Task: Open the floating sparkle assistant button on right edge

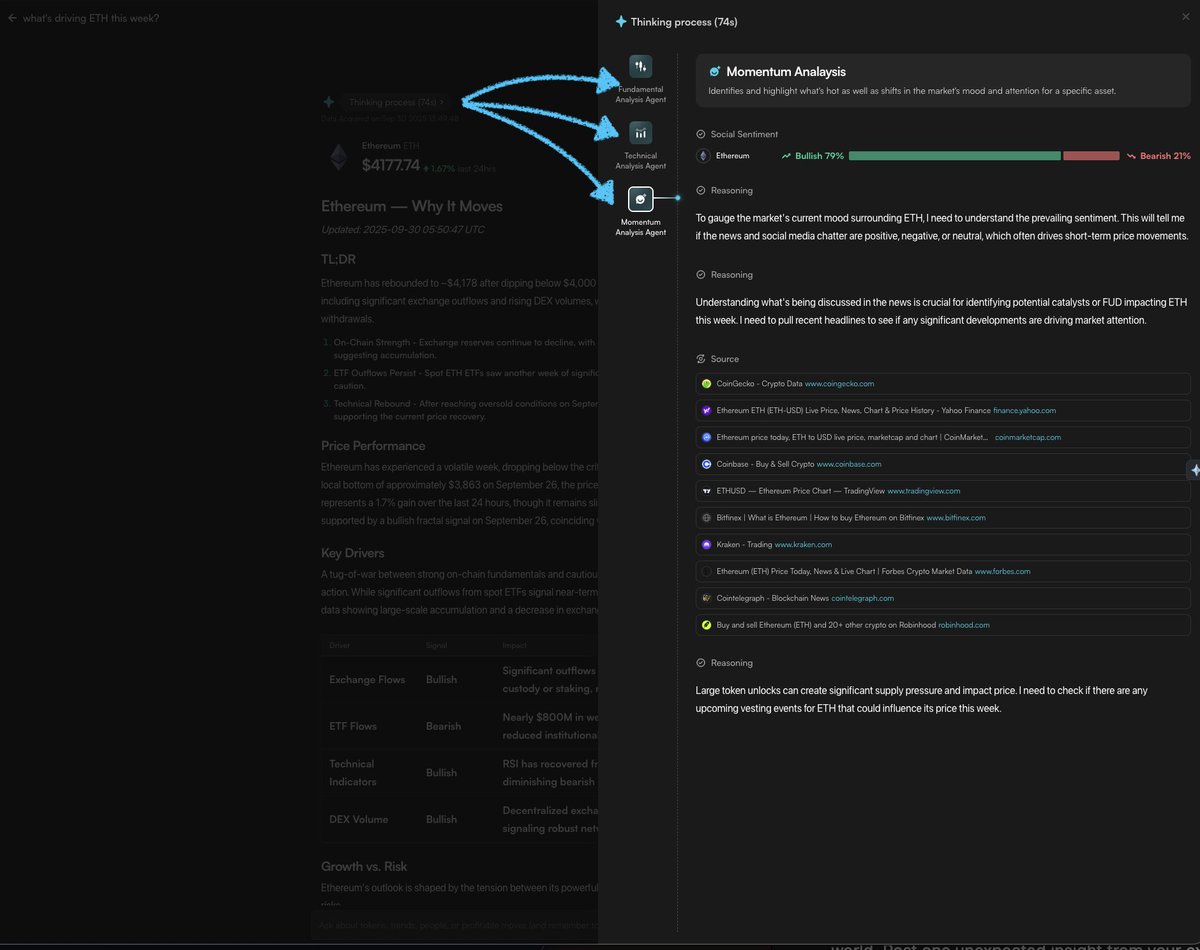Action: (1194, 470)
